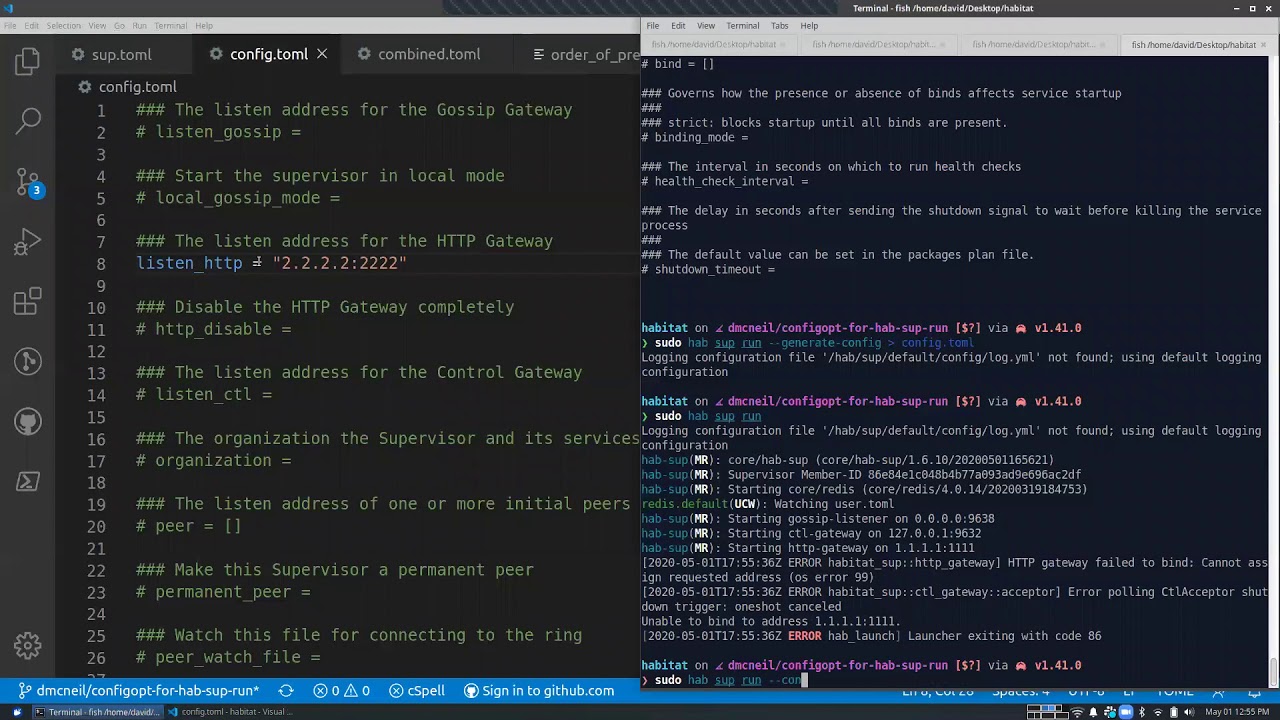1280x720 pixels.
Task: Click 'Unable to bind to address 1.1.1.1:1111.' in the terminal
Action: (x=771, y=622)
